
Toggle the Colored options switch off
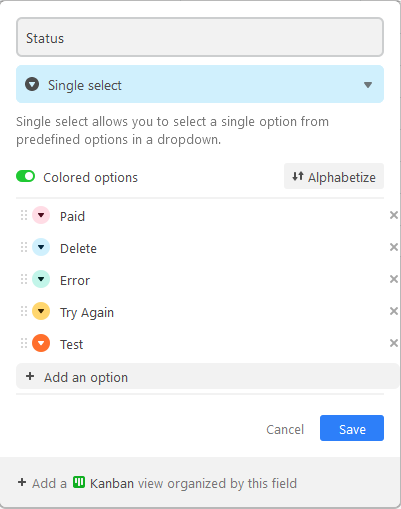25,176
